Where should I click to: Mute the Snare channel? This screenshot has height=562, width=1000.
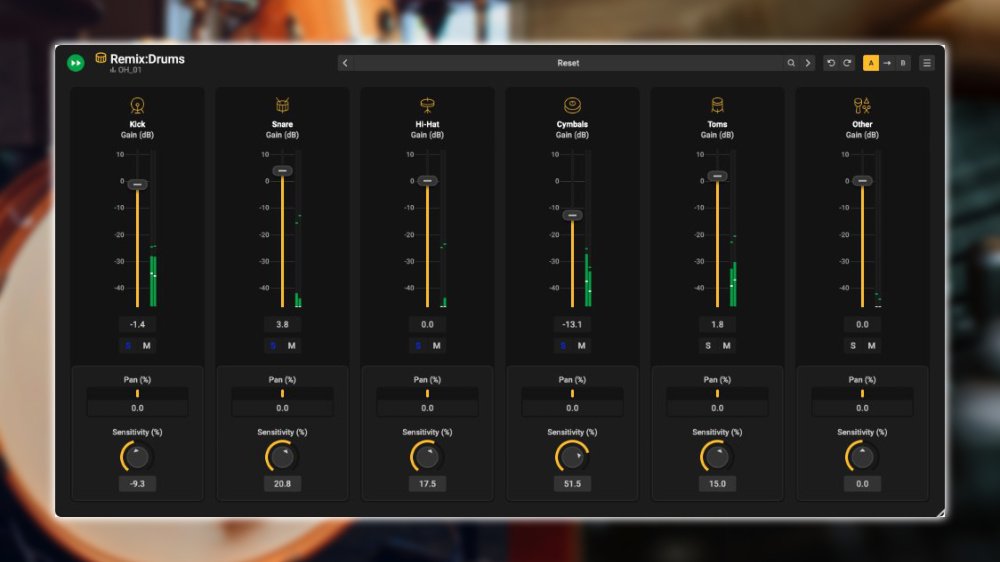click(291, 346)
